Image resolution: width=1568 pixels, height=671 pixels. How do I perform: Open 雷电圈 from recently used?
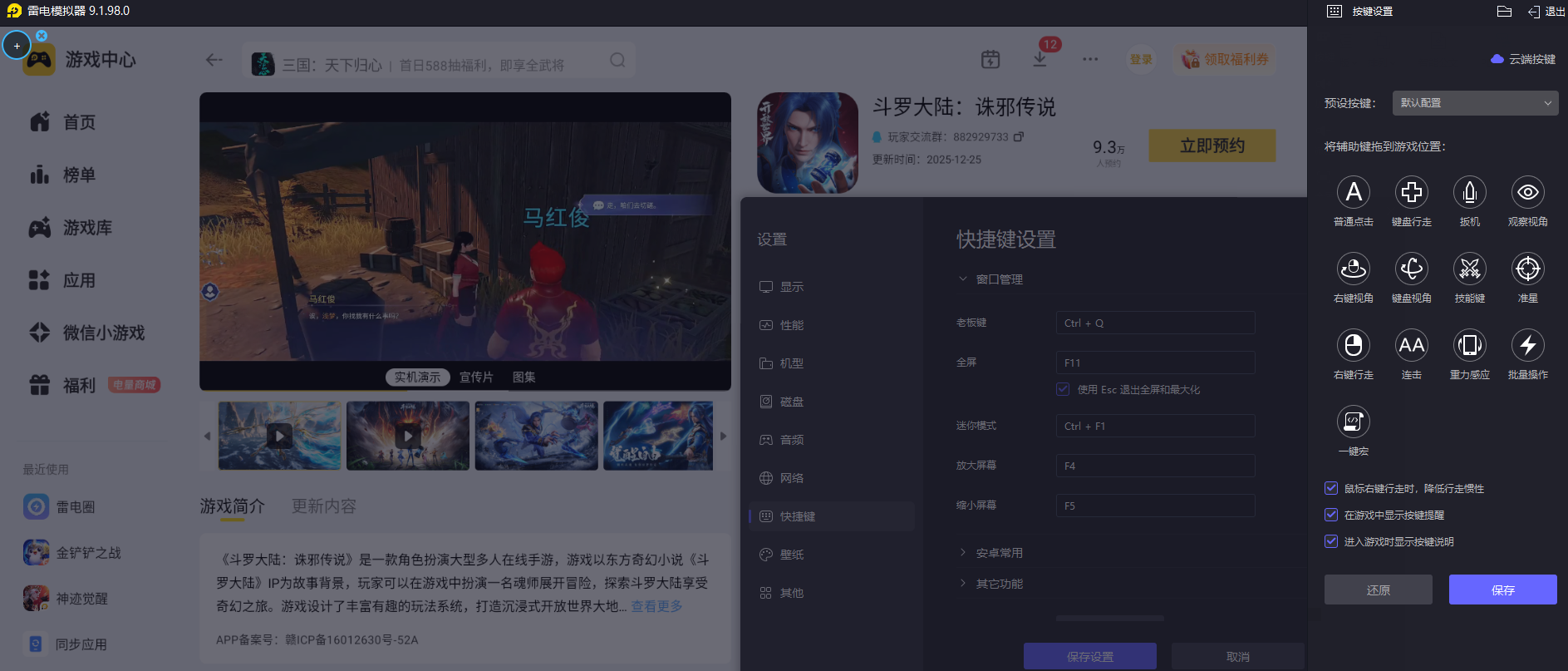[60, 506]
